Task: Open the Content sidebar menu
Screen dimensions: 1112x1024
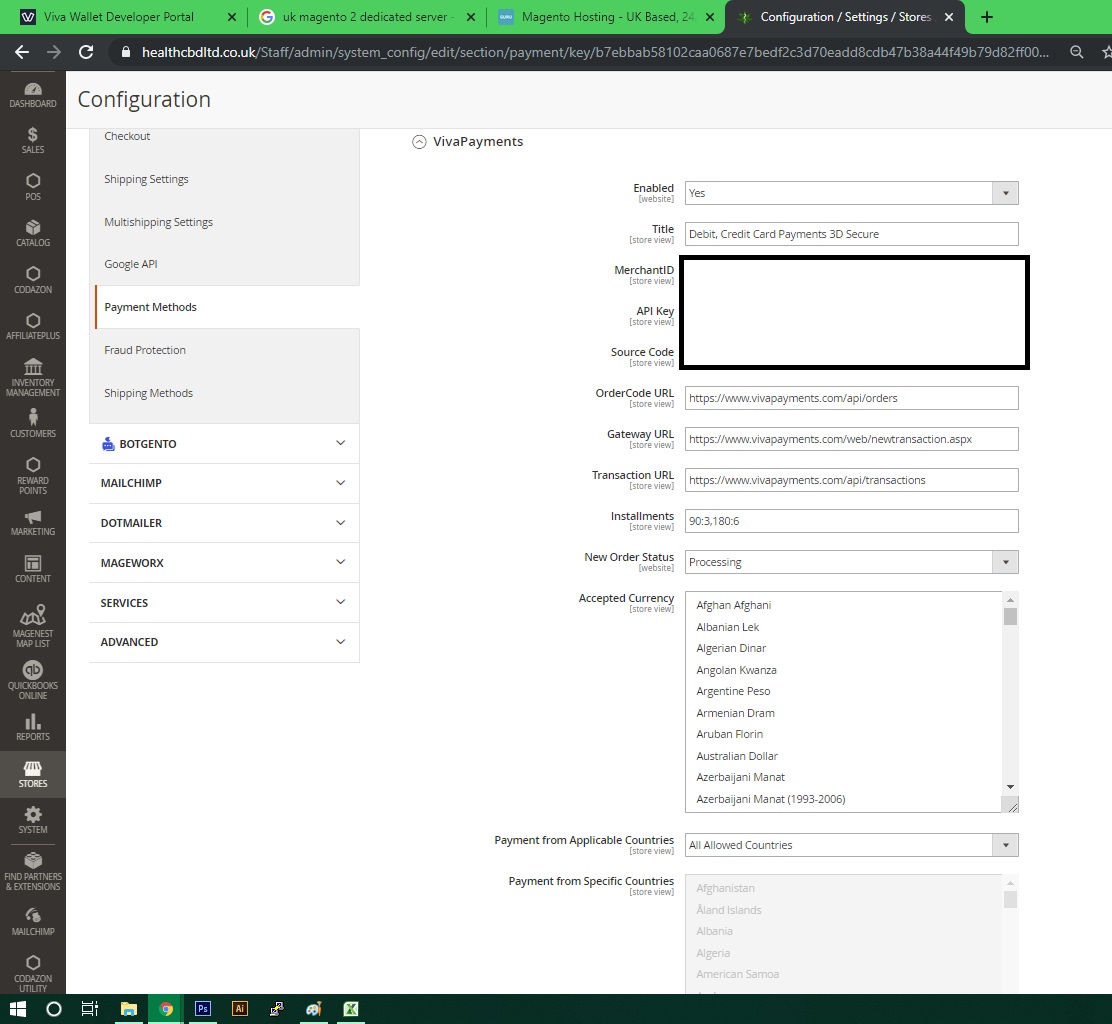Action: [33, 569]
